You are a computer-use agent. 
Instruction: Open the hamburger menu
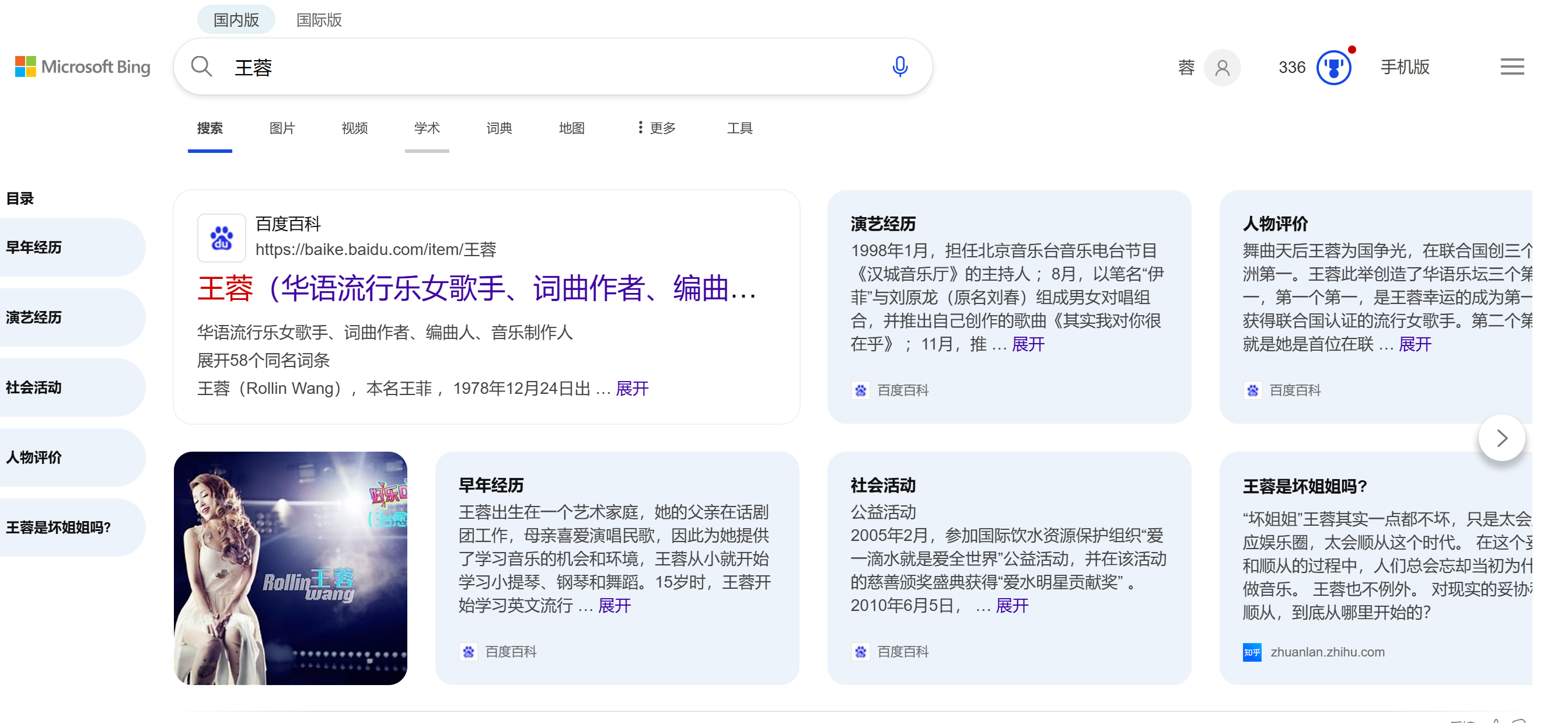pyautogui.click(x=1511, y=67)
